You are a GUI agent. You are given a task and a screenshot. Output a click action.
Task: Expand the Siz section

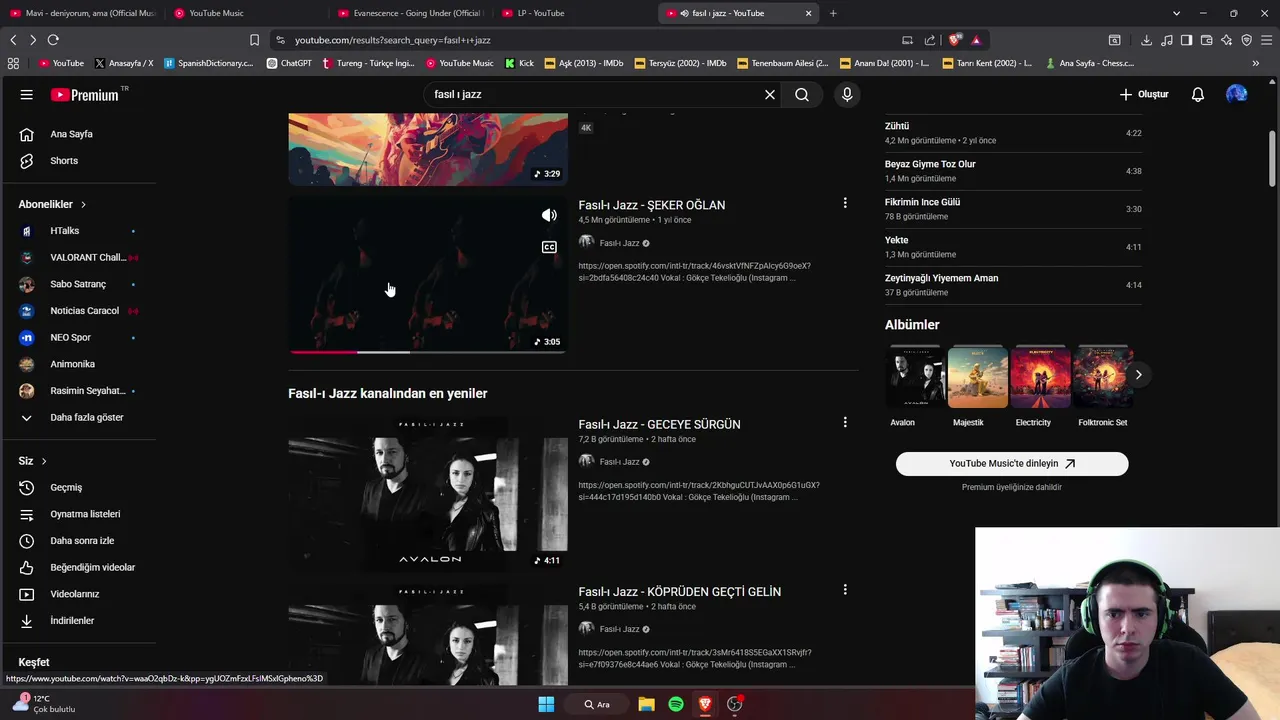click(33, 461)
